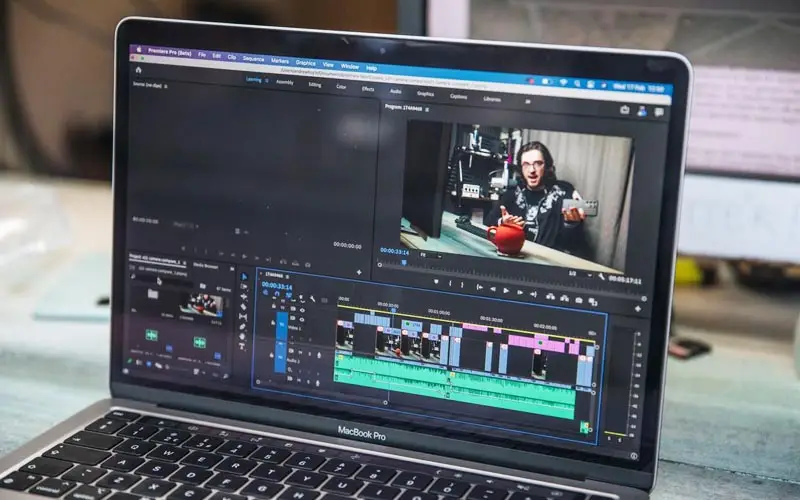This screenshot has height=500, width=800.
Task: Open Program monitor wrench settings
Action: [x=602, y=277]
